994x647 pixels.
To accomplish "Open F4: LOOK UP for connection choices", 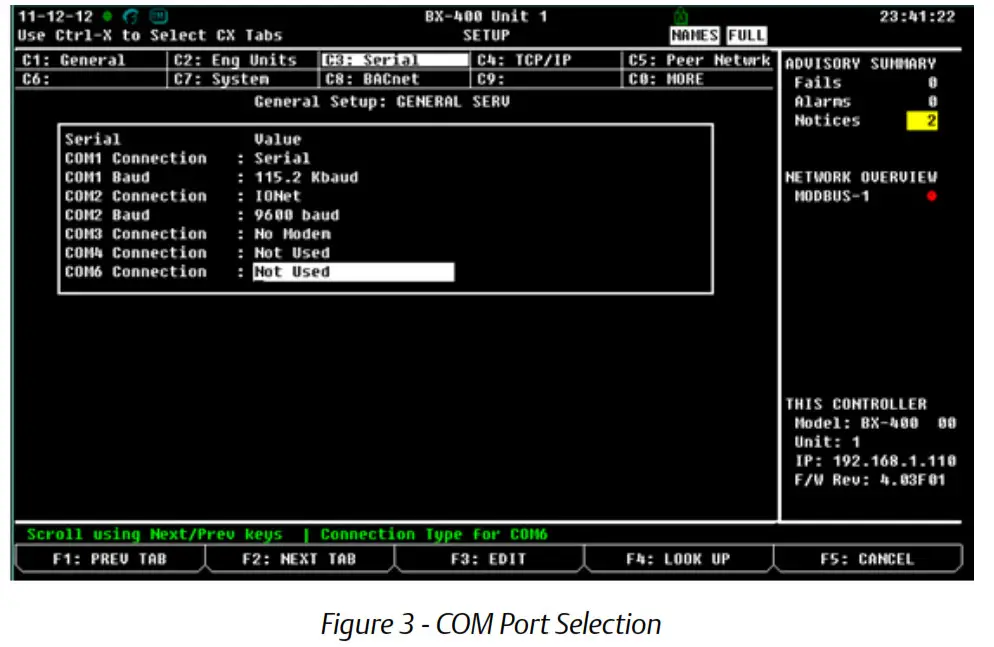I will point(676,558).
